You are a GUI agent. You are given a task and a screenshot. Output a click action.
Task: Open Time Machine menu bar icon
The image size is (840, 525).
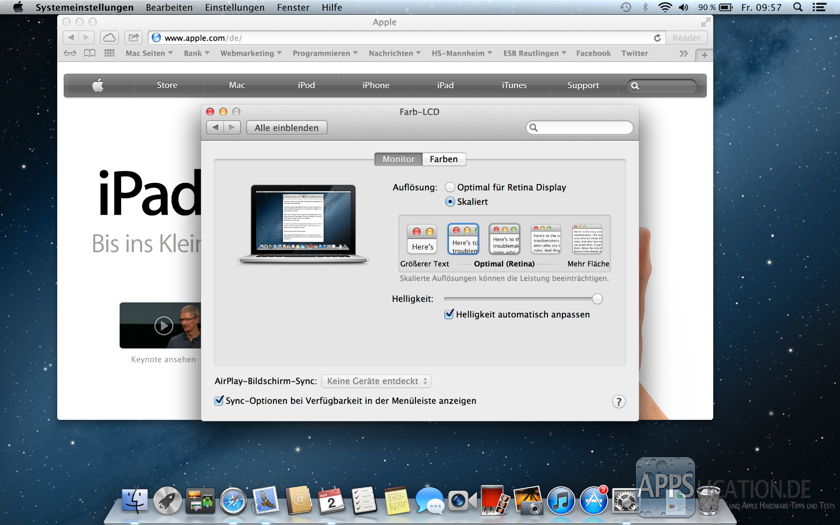[626, 7]
